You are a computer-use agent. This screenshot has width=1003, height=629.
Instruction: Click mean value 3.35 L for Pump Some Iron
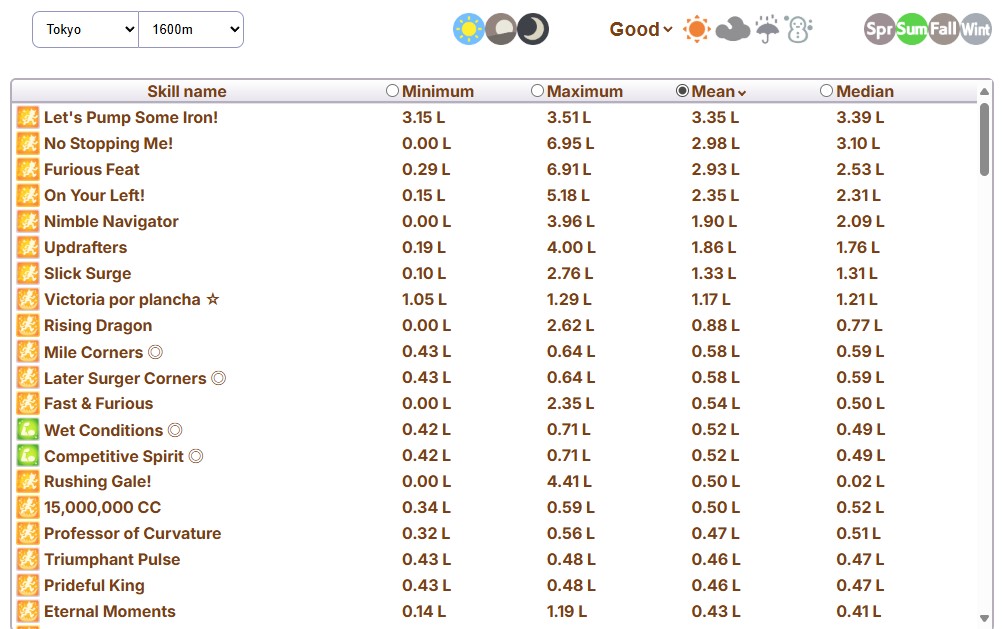[715, 117]
